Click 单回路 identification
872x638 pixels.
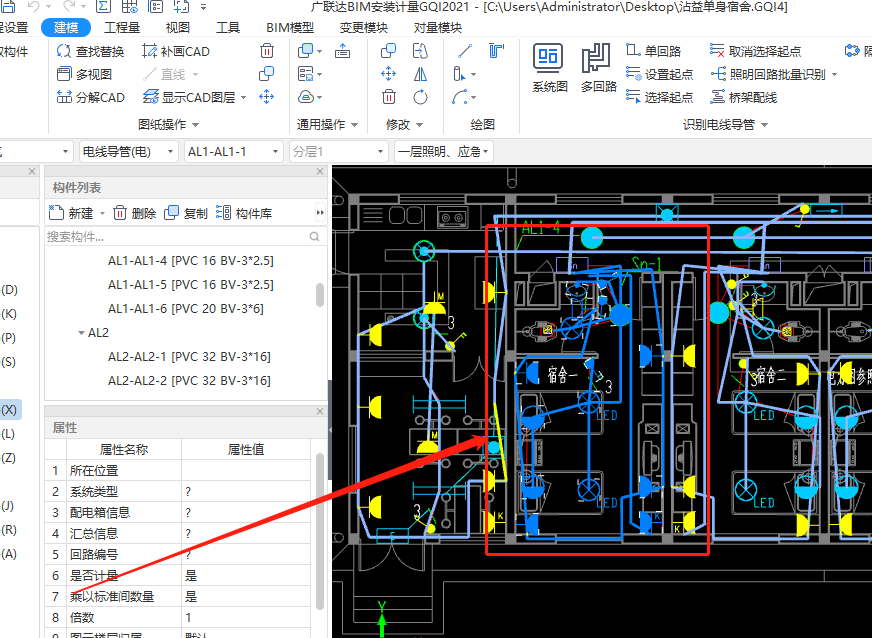pyautogui.click(x=654, y=51)
